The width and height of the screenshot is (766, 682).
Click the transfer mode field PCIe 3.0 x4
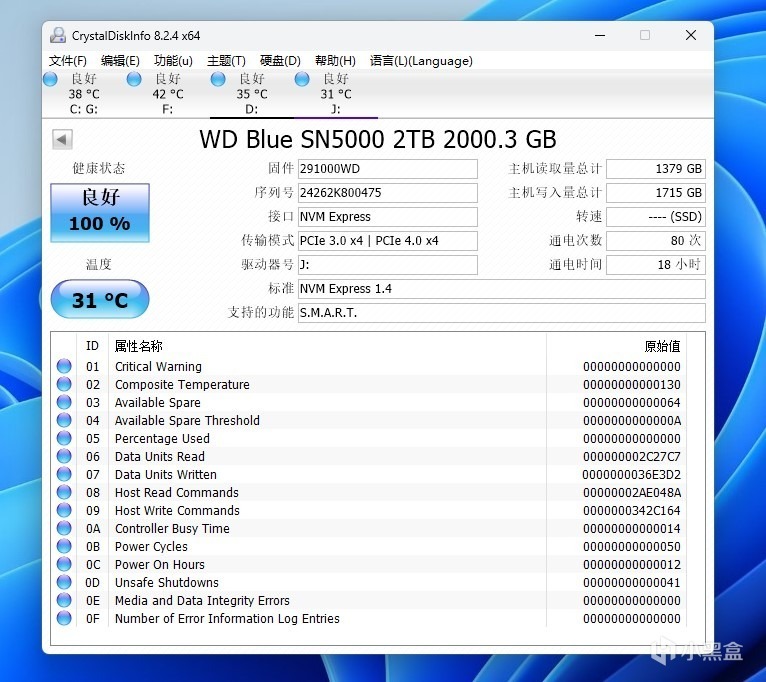click(387, 241)
